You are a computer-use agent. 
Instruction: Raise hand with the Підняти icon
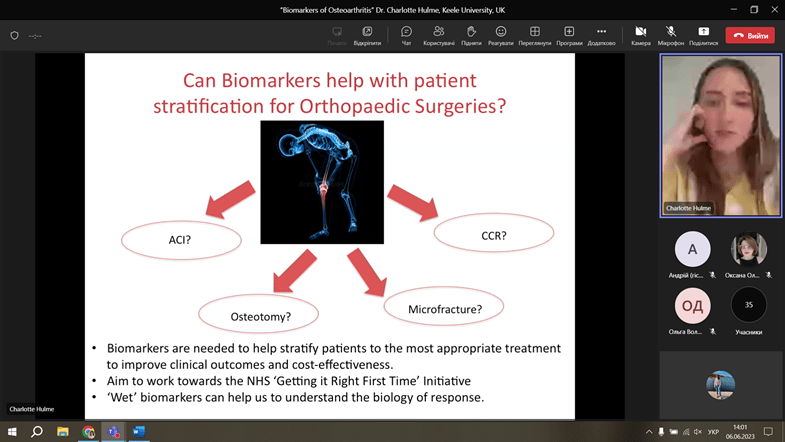pyautogui.click(x=470, y=35)
